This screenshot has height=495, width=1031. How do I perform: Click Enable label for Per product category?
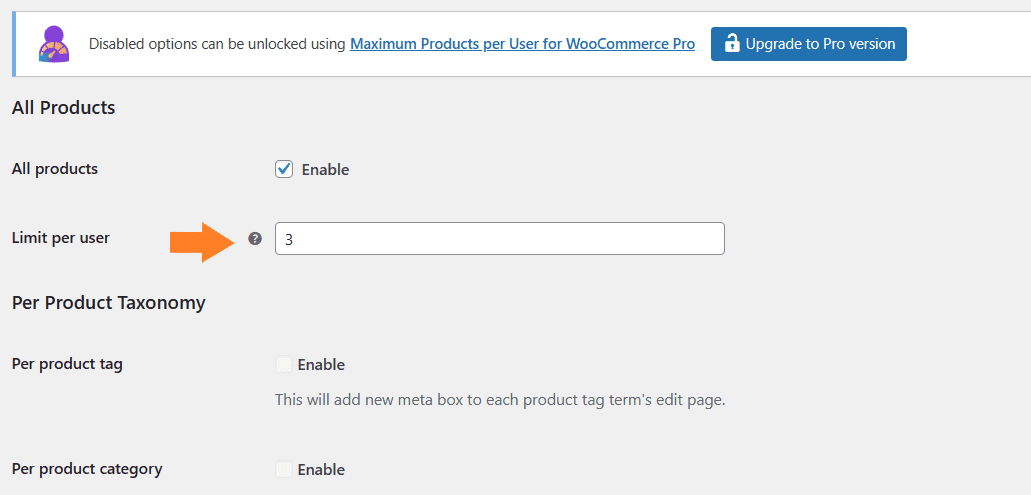321,469
